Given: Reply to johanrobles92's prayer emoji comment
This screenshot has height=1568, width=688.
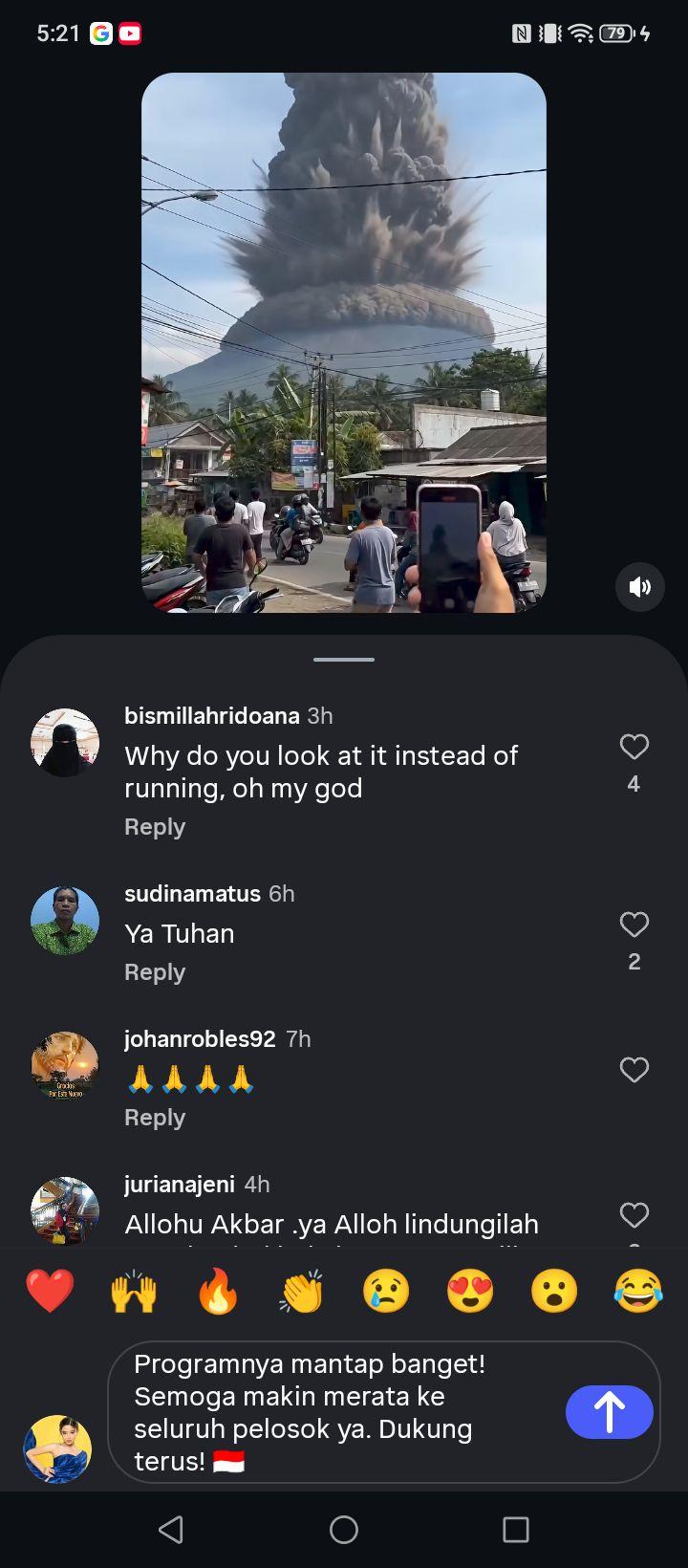Looking at the screenshot, I should click(x=155, y=1118).
